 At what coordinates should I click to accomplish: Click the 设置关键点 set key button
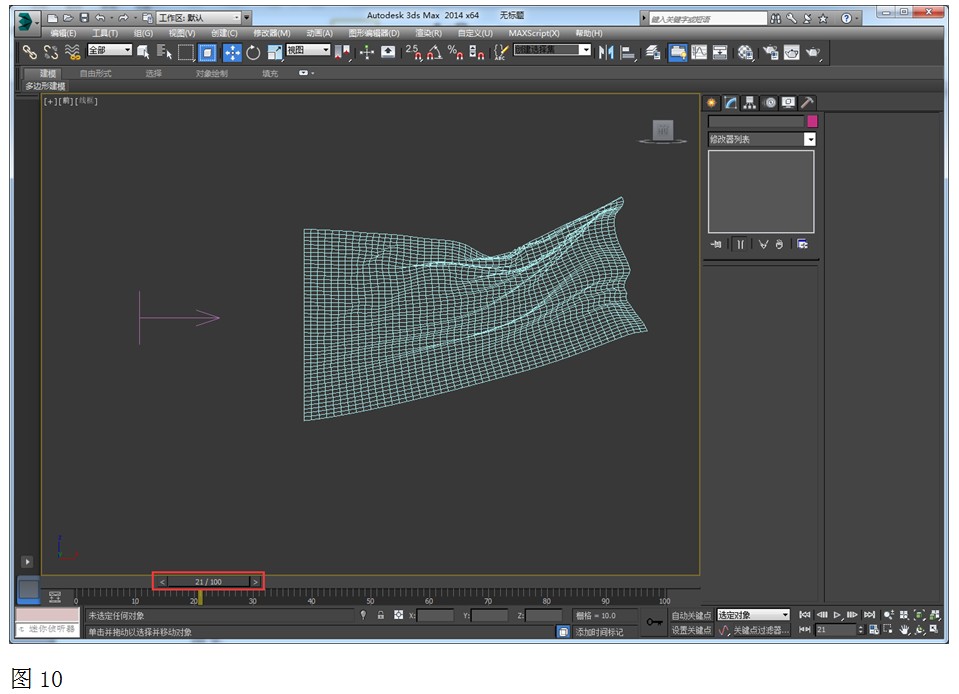point(691,630)
